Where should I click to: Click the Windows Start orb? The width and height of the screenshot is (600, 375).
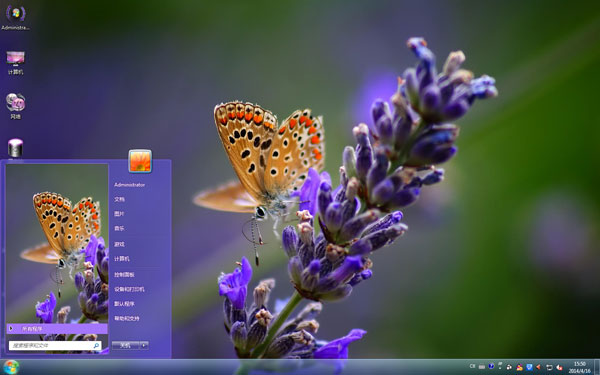point(10,367)
